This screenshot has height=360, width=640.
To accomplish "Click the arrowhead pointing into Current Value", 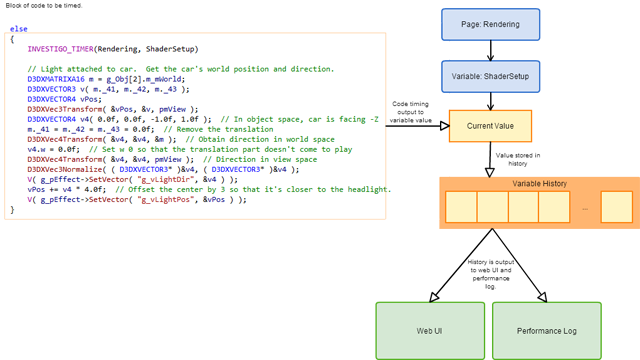I will point(445,126).
